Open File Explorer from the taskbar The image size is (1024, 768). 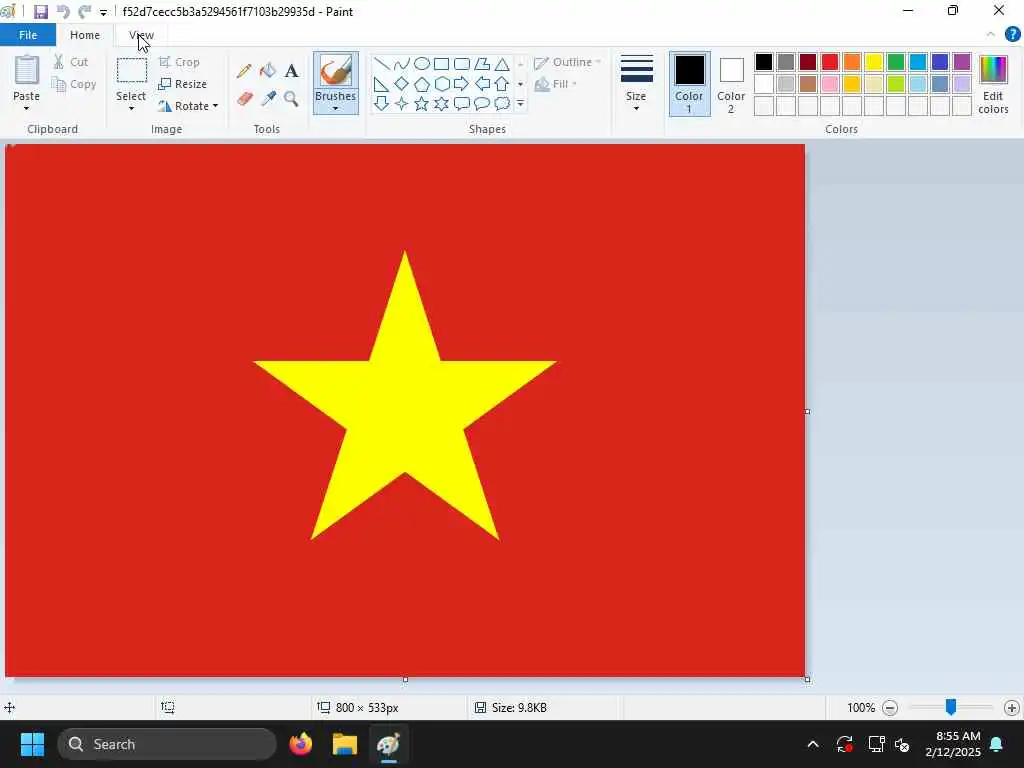(345, 744)
